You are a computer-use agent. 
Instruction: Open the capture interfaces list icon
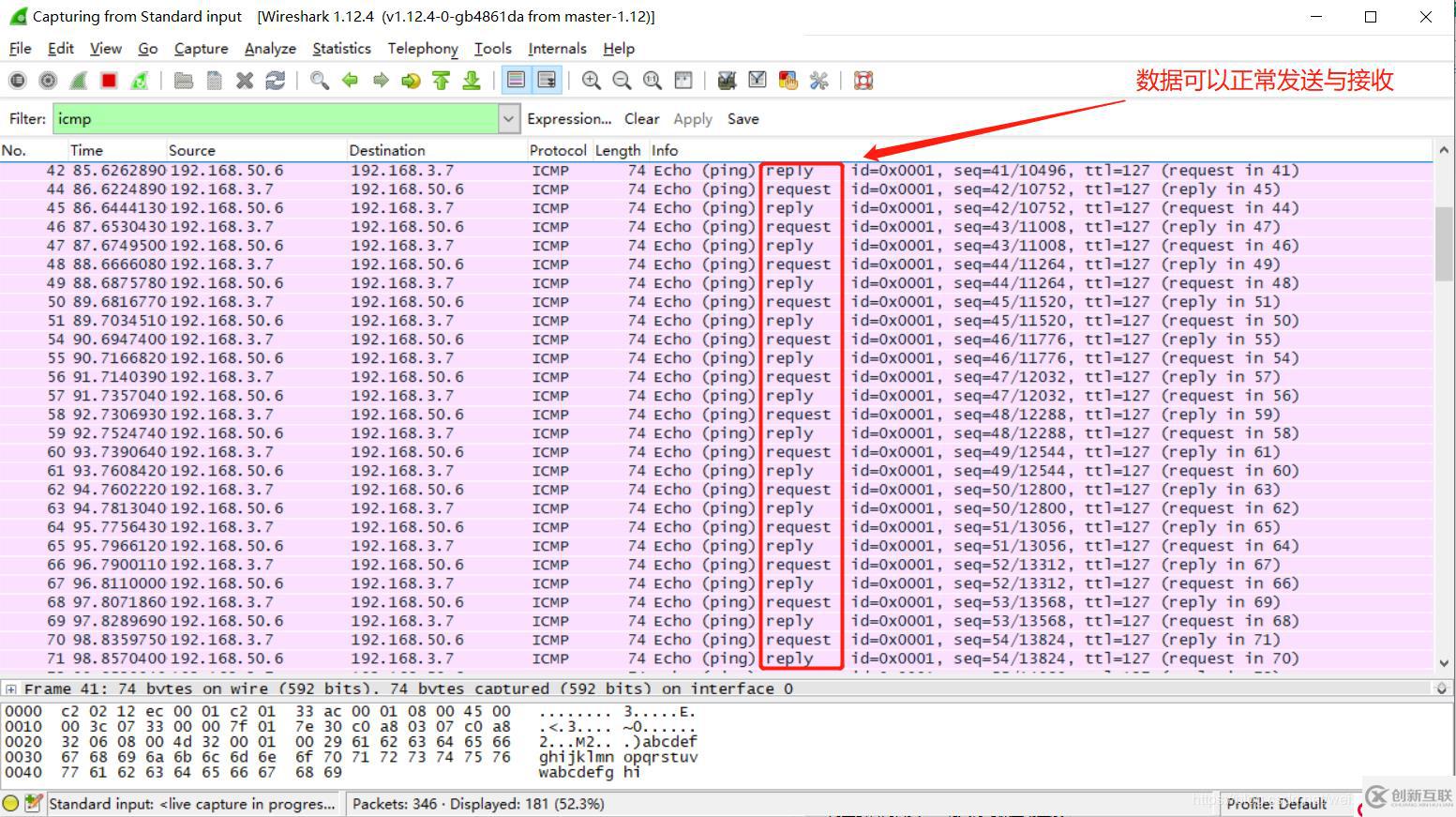click(x=18, y=81)
